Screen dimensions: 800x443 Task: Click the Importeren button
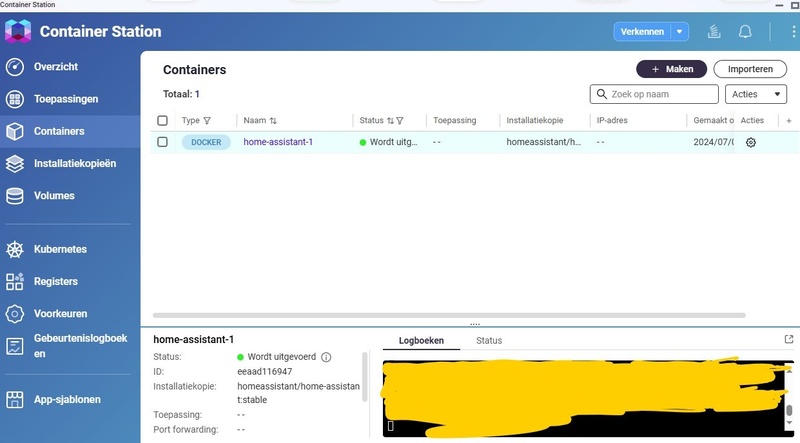point(750,69)
